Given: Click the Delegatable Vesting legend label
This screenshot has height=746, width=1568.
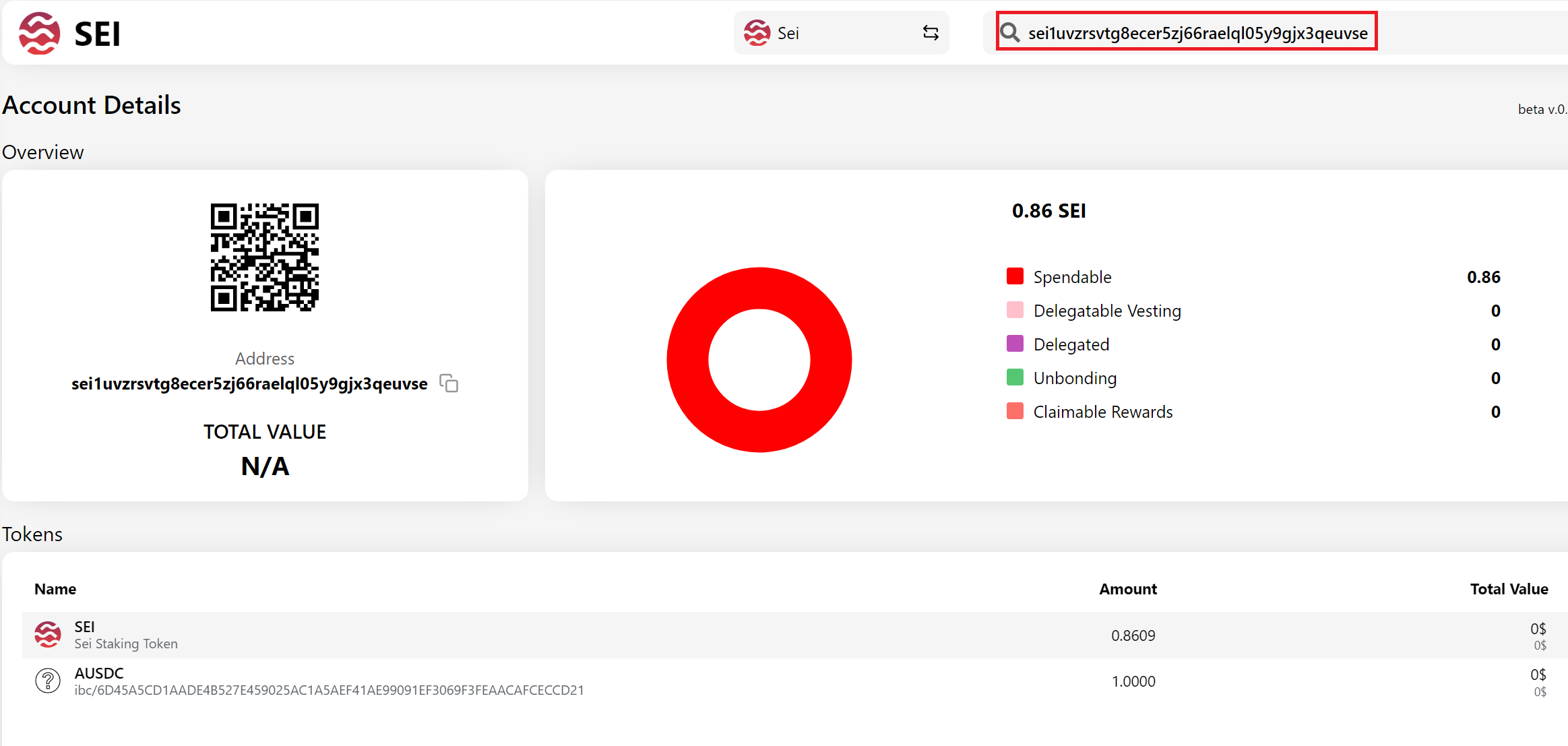Looking at the screenshot, I should (1107, 311).
